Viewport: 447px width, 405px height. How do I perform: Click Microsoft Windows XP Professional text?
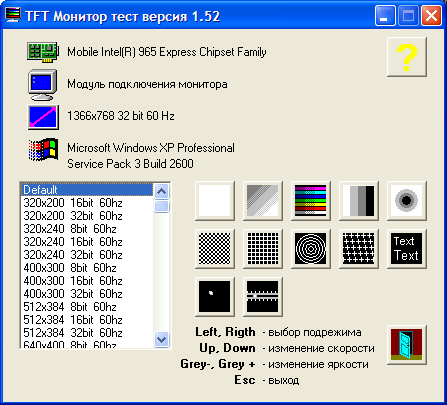click(151, 148)
